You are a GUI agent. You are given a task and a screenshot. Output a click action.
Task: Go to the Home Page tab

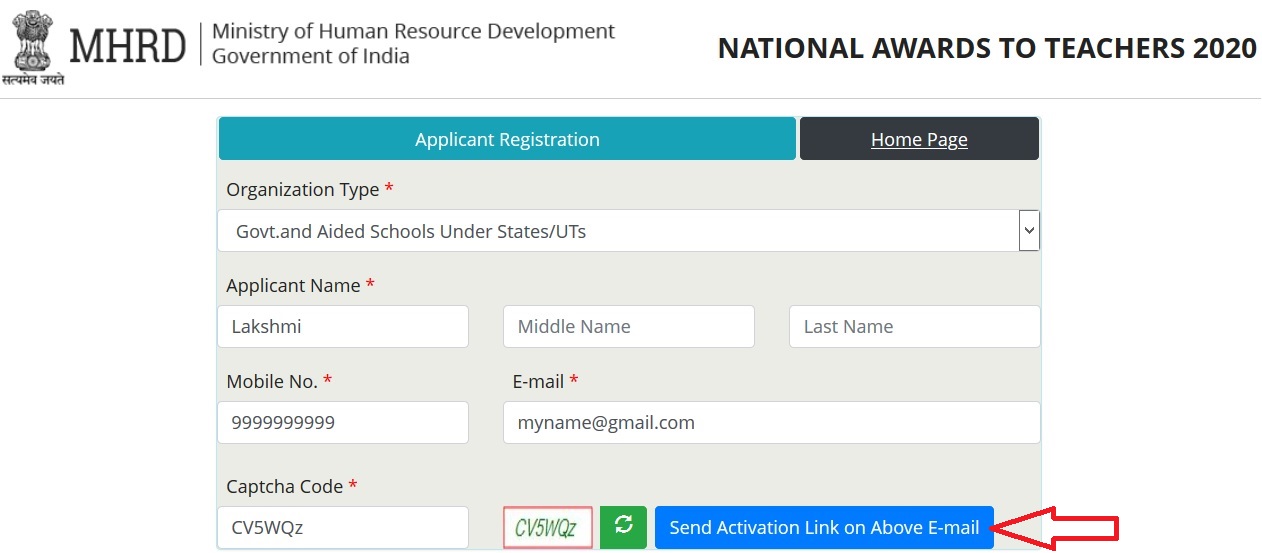919,139
